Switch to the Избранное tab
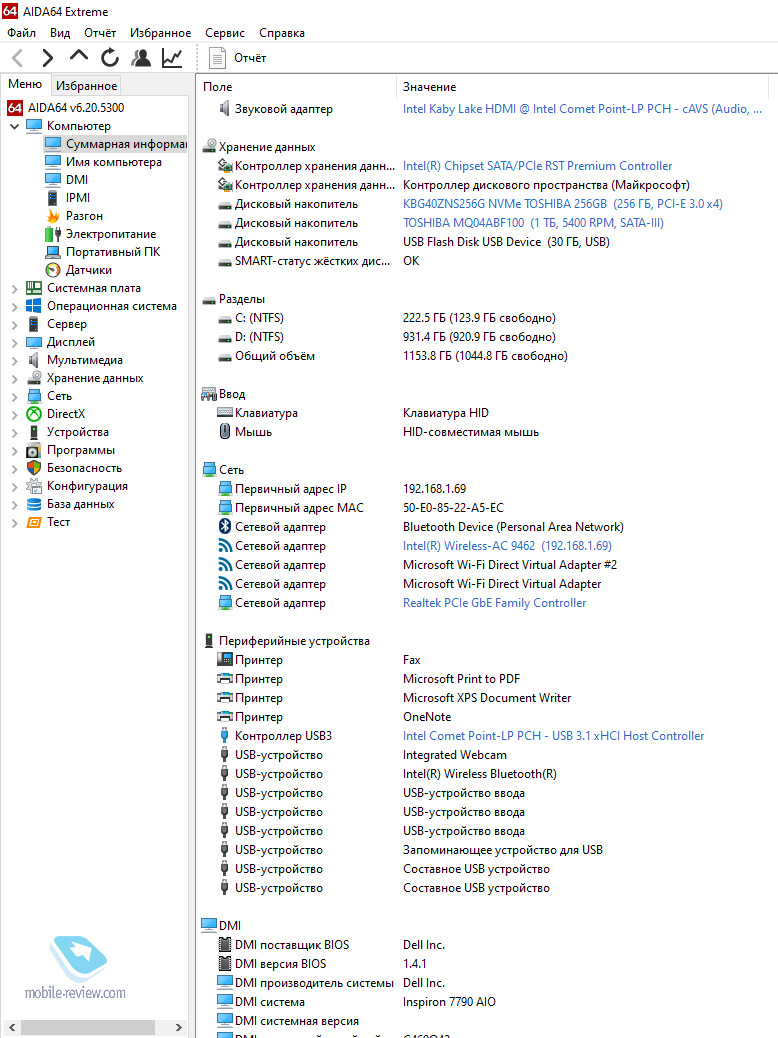Image resolution: width=778 pixels, height=1038 pixels. (x=86, y=86)
